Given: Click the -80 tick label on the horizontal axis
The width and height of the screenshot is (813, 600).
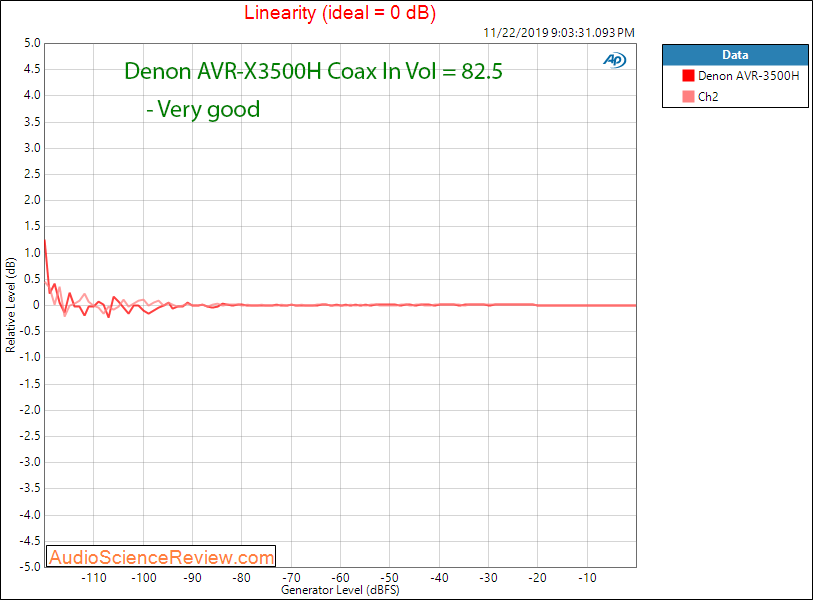Looking at the screenshot, I should pos(242,578).
